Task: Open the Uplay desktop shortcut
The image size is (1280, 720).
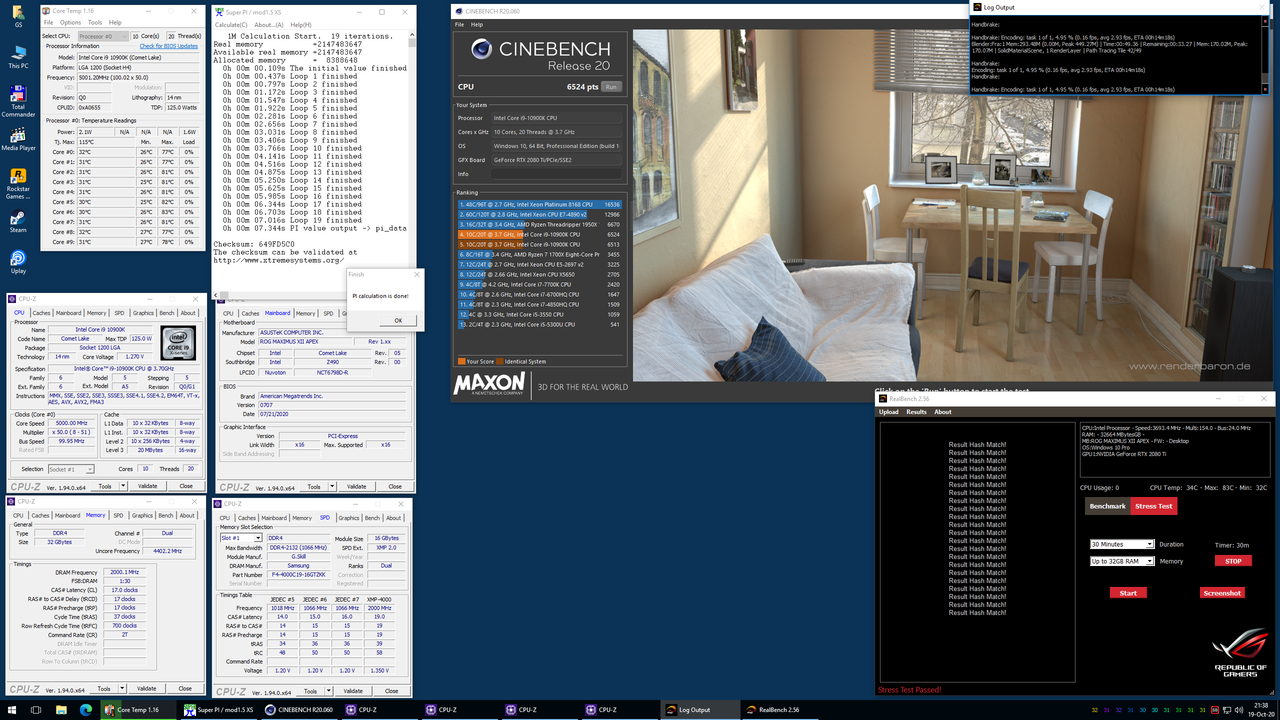Action: 18,262
